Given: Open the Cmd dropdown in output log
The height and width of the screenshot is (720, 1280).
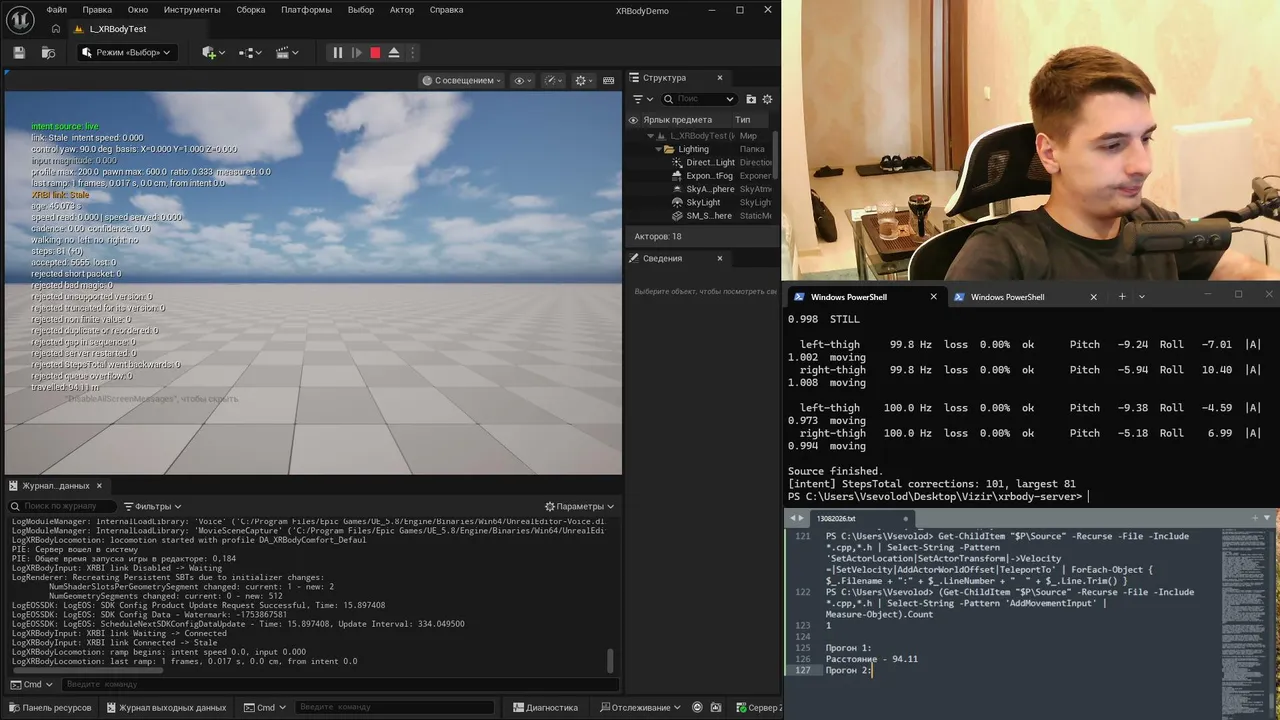Looking at the screenshot, I should click(x=33, y=684).
